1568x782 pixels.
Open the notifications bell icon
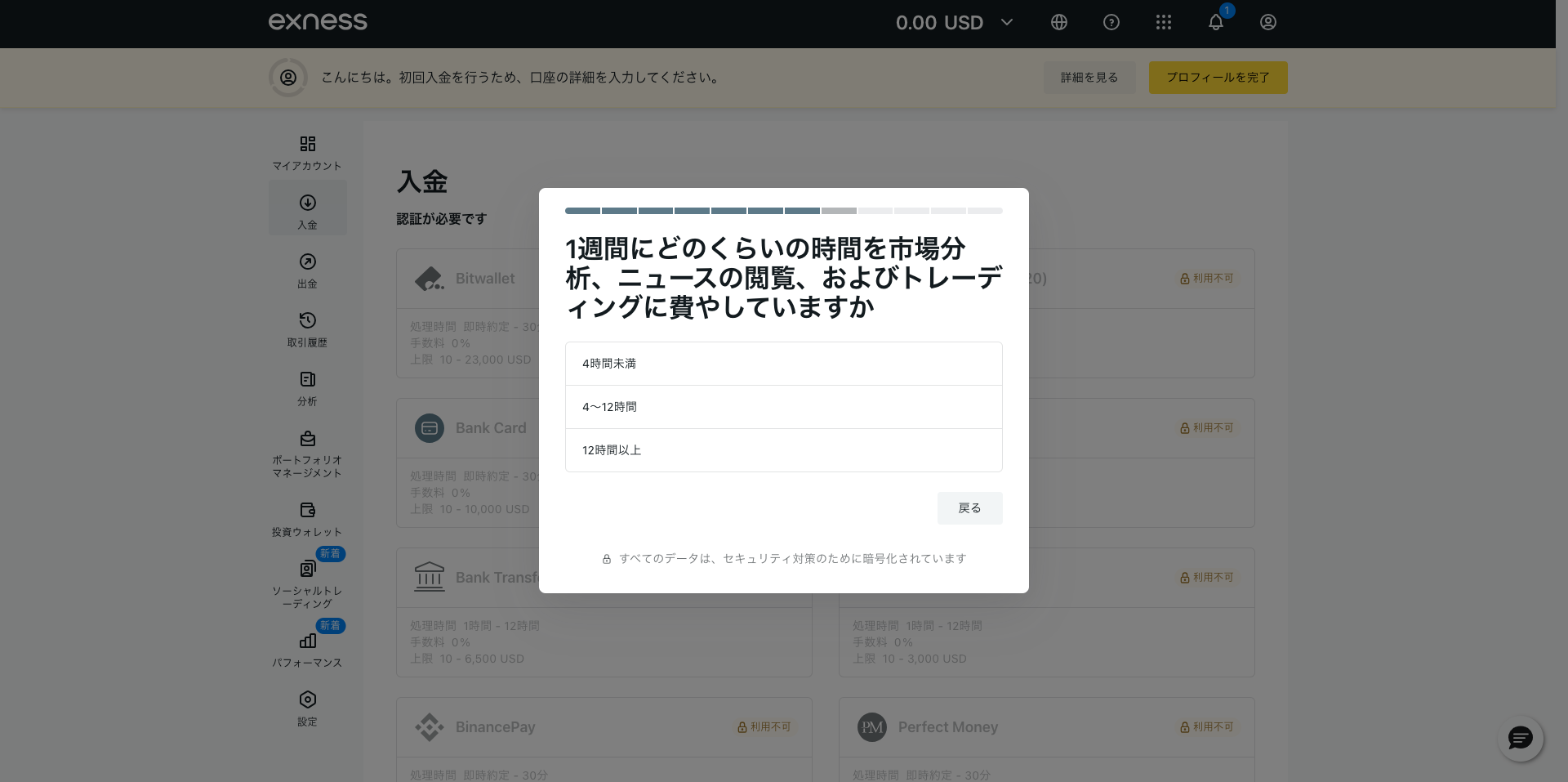pos(1216,22)
